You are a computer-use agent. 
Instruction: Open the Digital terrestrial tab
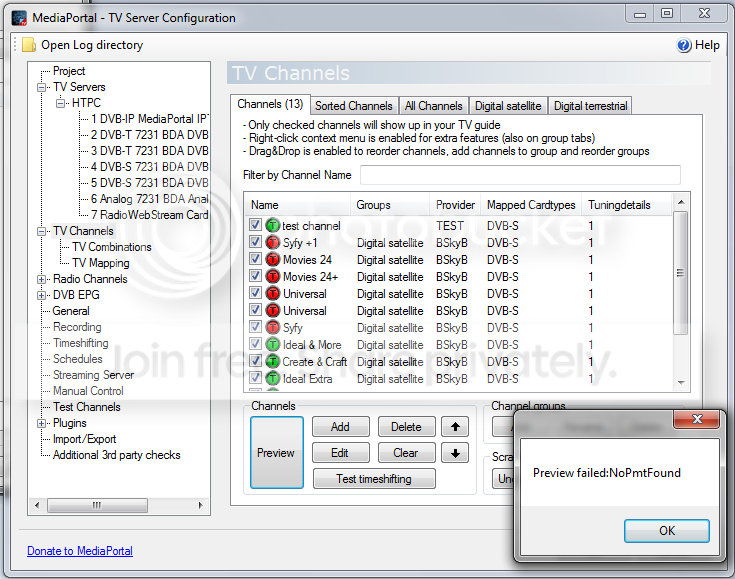click(x=590, y=106)
